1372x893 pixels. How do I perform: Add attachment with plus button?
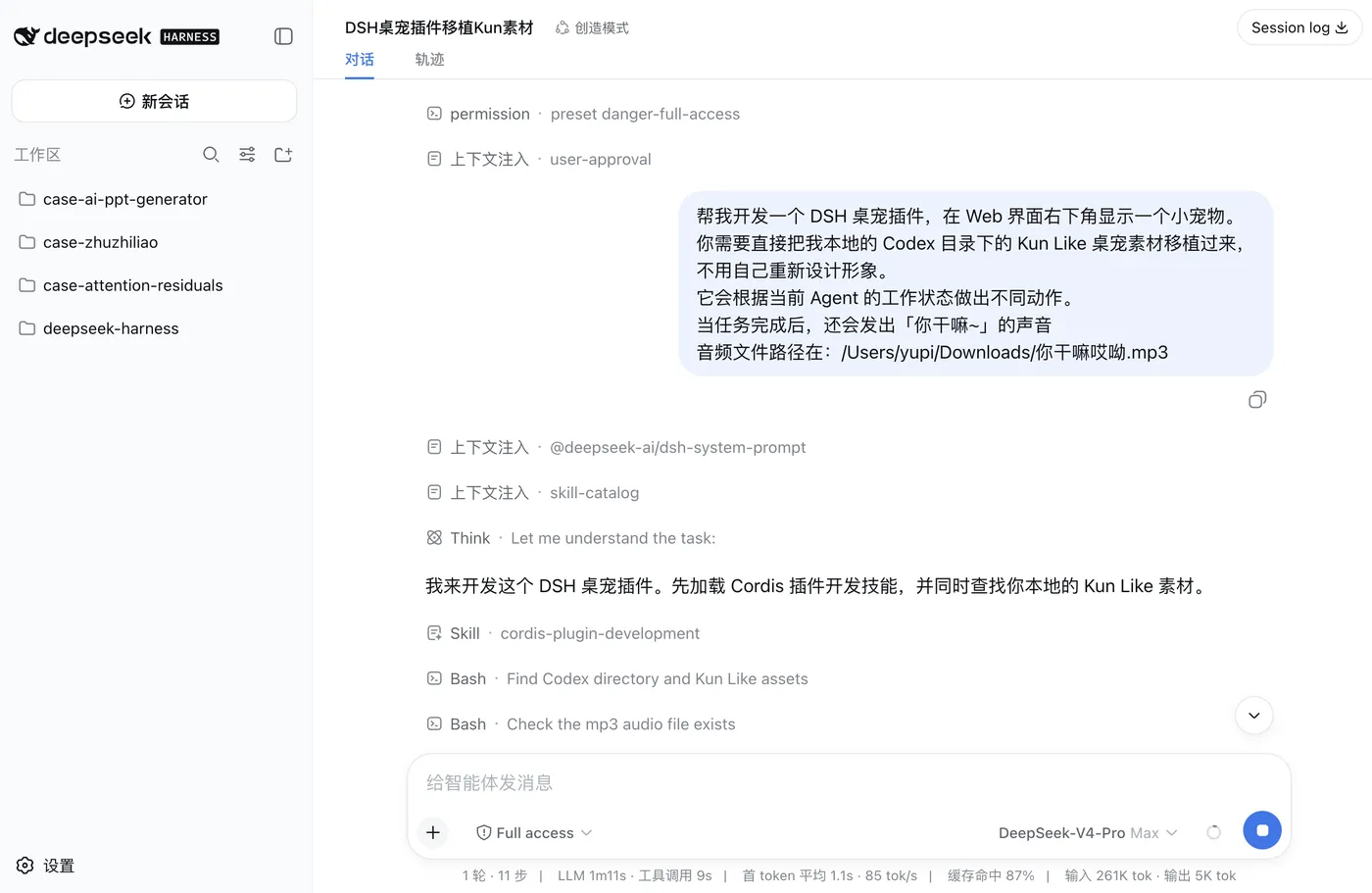[x=433, y=832]
